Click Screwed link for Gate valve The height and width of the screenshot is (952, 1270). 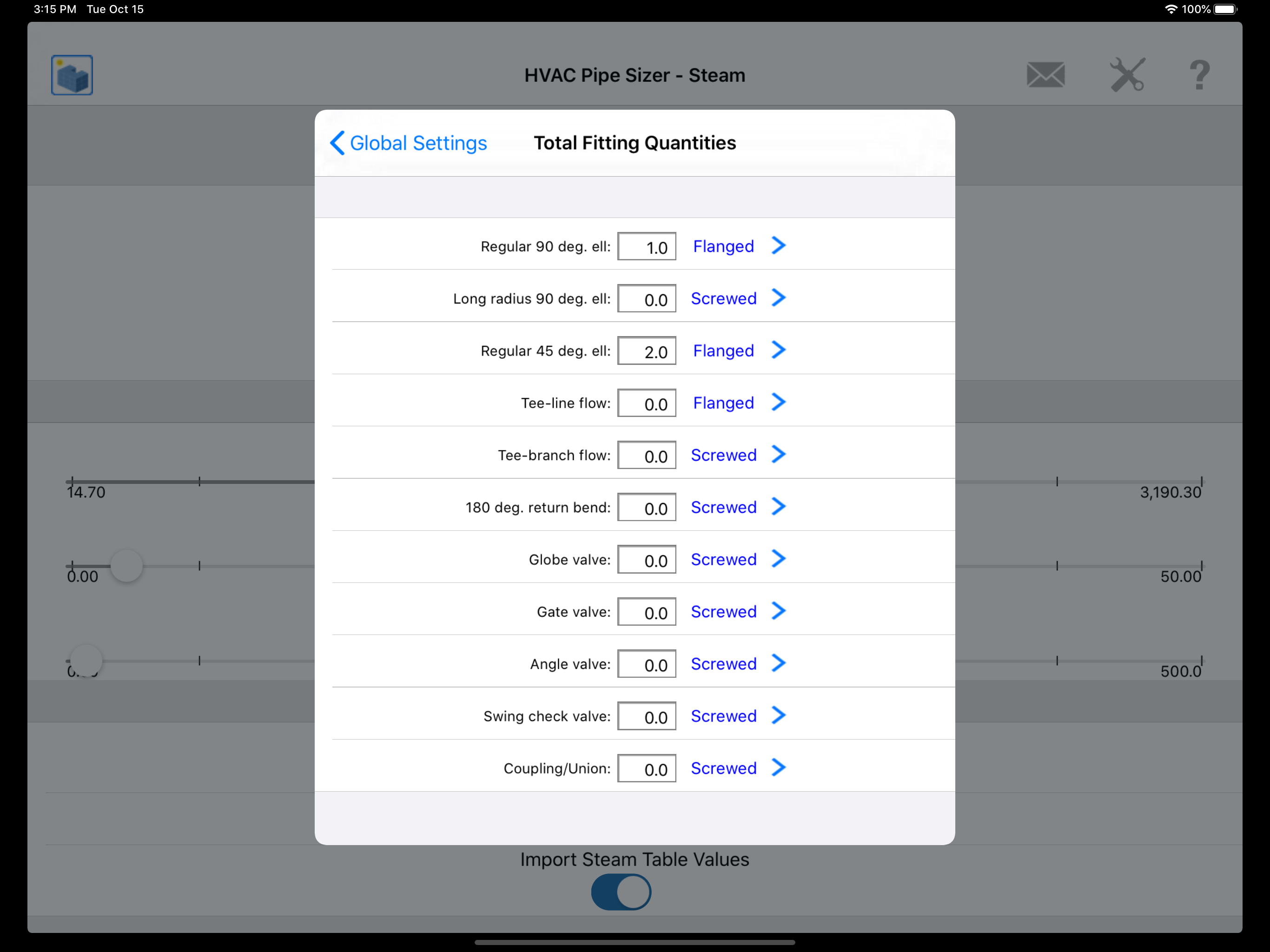point(723,612)
